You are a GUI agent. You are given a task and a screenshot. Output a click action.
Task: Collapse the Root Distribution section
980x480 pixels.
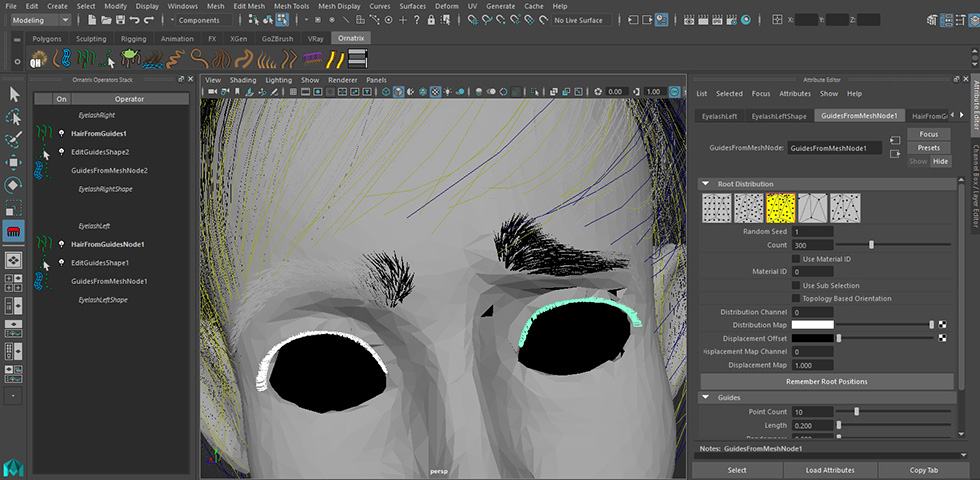click(706, 184)
